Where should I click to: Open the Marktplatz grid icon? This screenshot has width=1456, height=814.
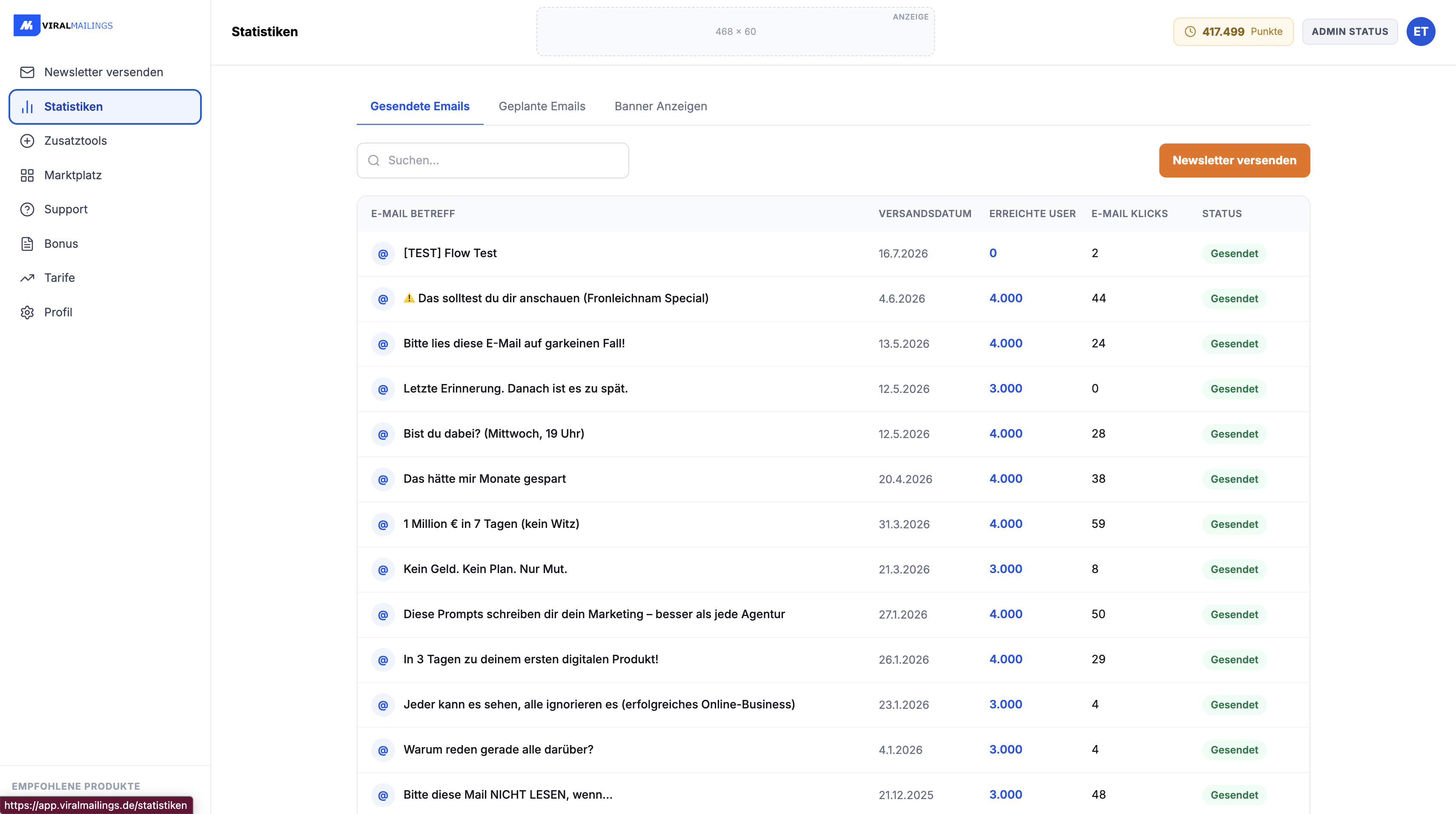[27, 175]
